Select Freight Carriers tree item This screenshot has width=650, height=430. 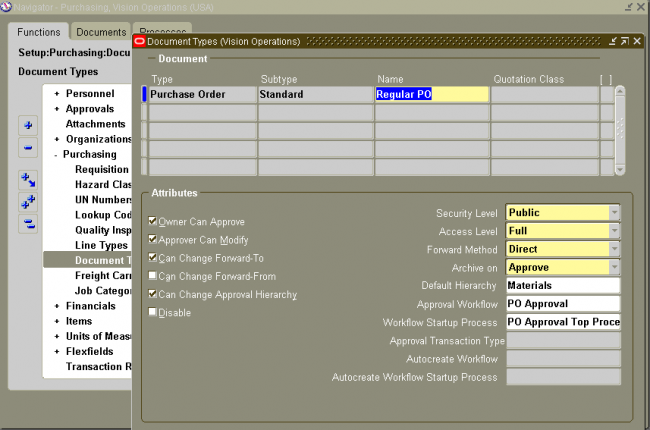click(x=103, y=276)
